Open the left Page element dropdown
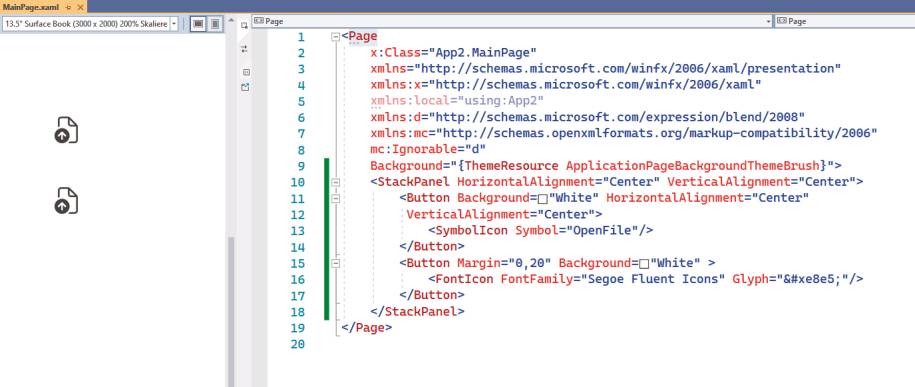 click(x=512, y=21)
